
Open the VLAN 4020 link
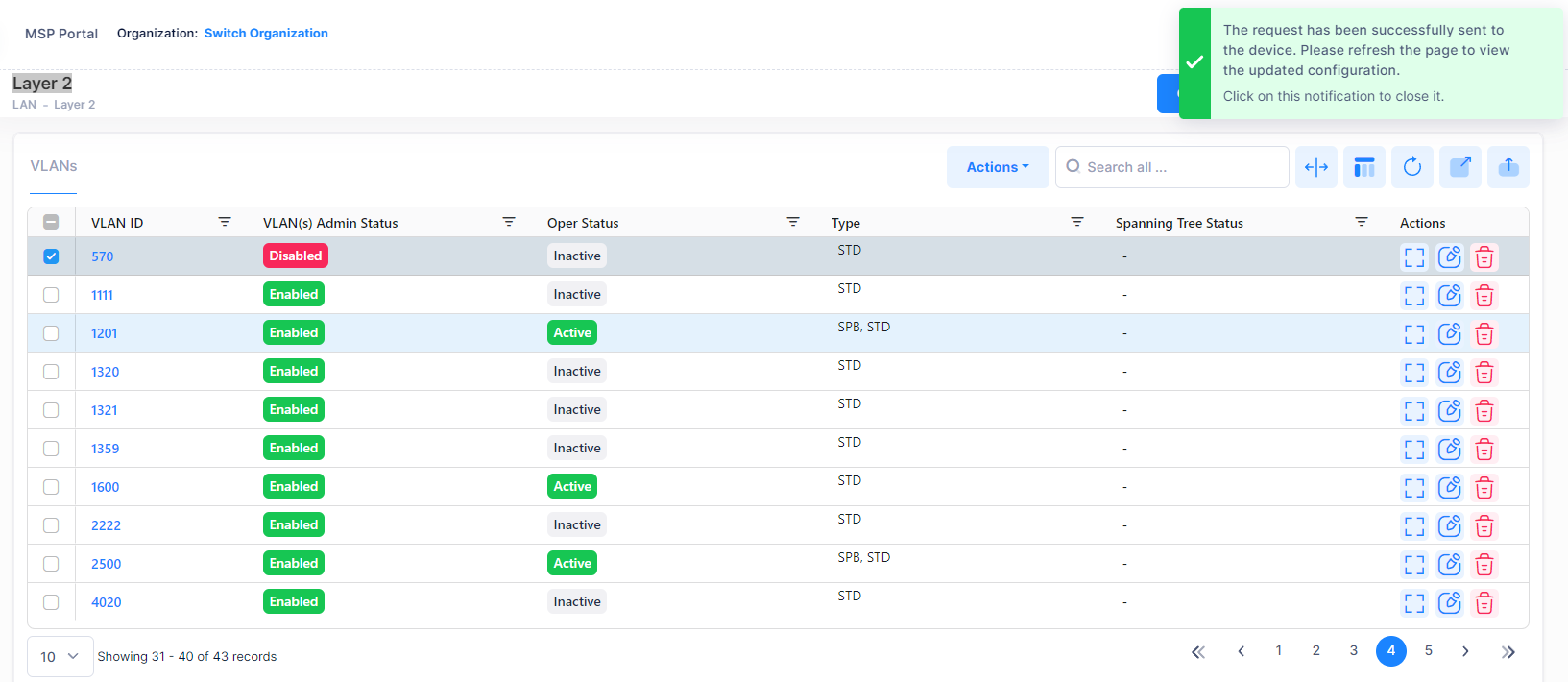click(x=106, y=602)
